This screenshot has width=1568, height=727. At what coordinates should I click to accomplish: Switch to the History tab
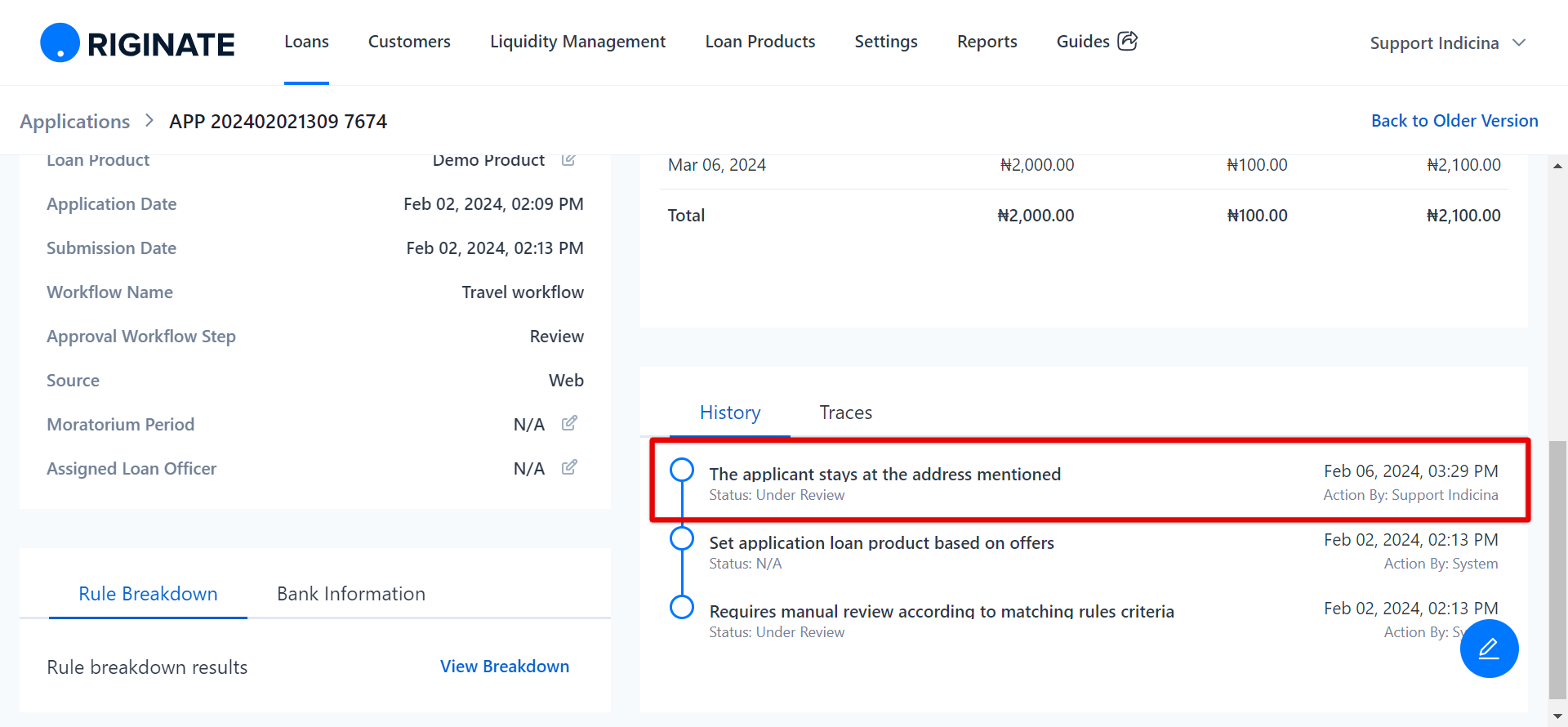(x=730, y=413)
